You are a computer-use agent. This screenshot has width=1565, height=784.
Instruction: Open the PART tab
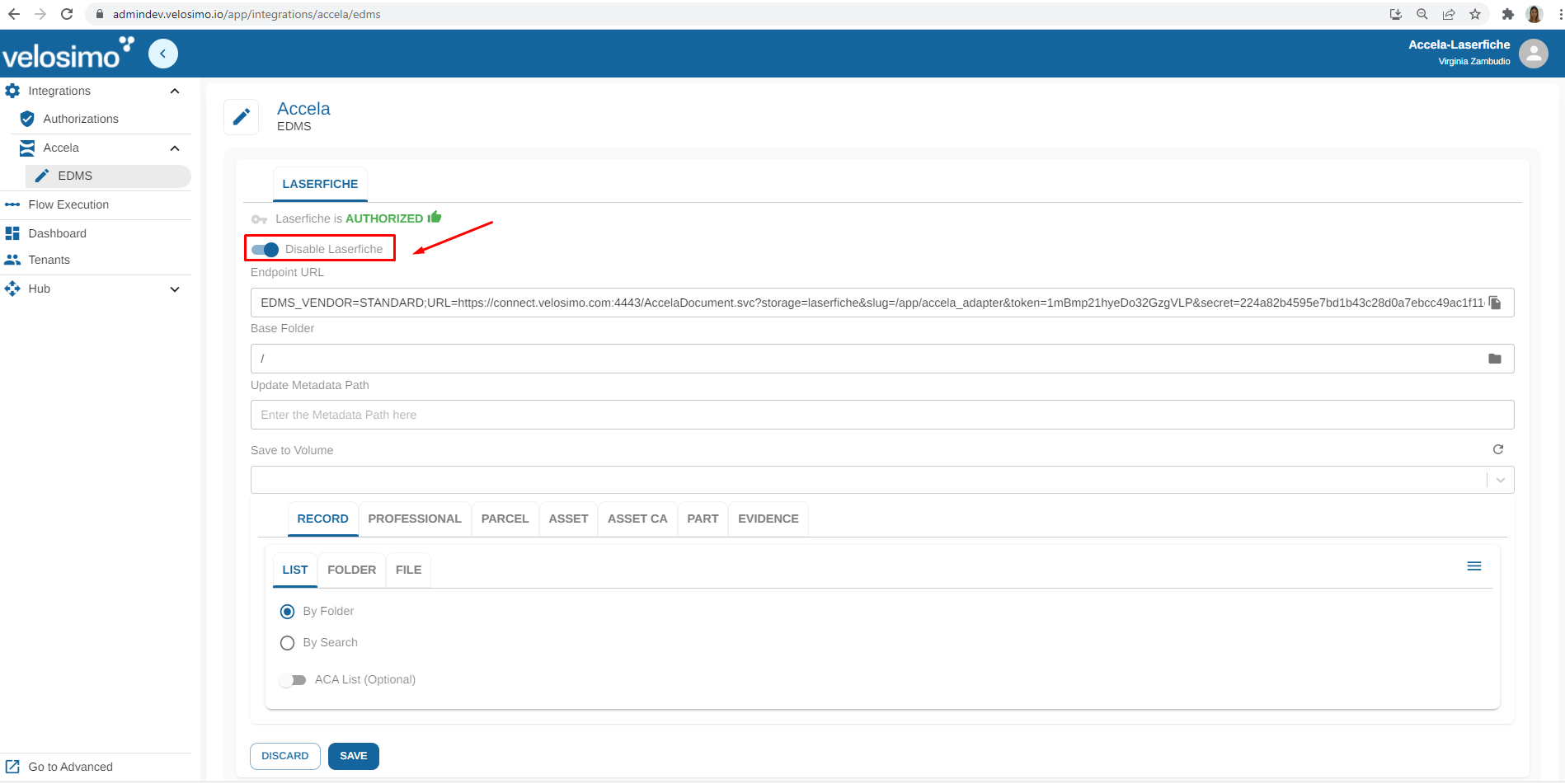(x=703, y=519)
